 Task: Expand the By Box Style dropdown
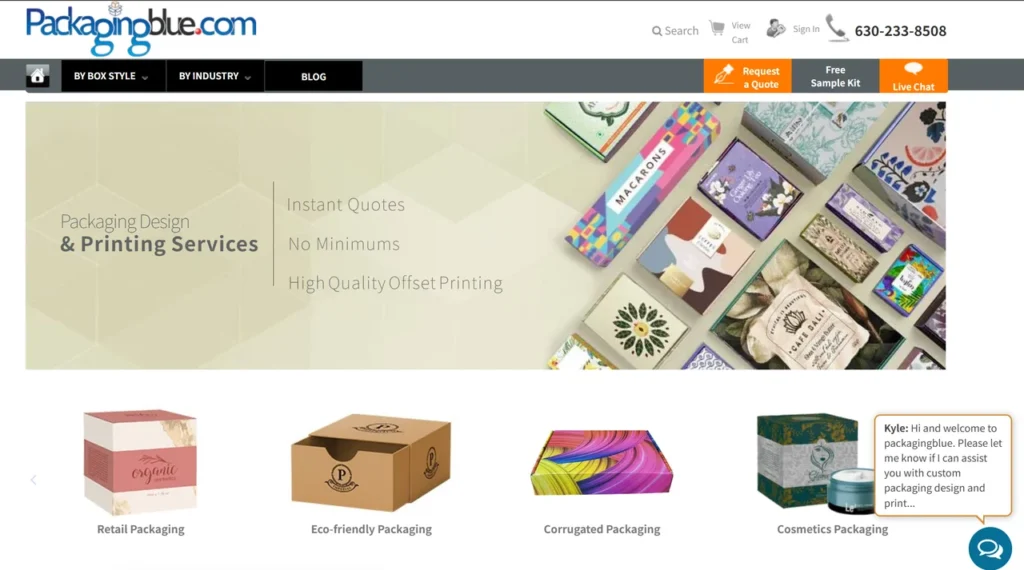(x=111, y=76)
